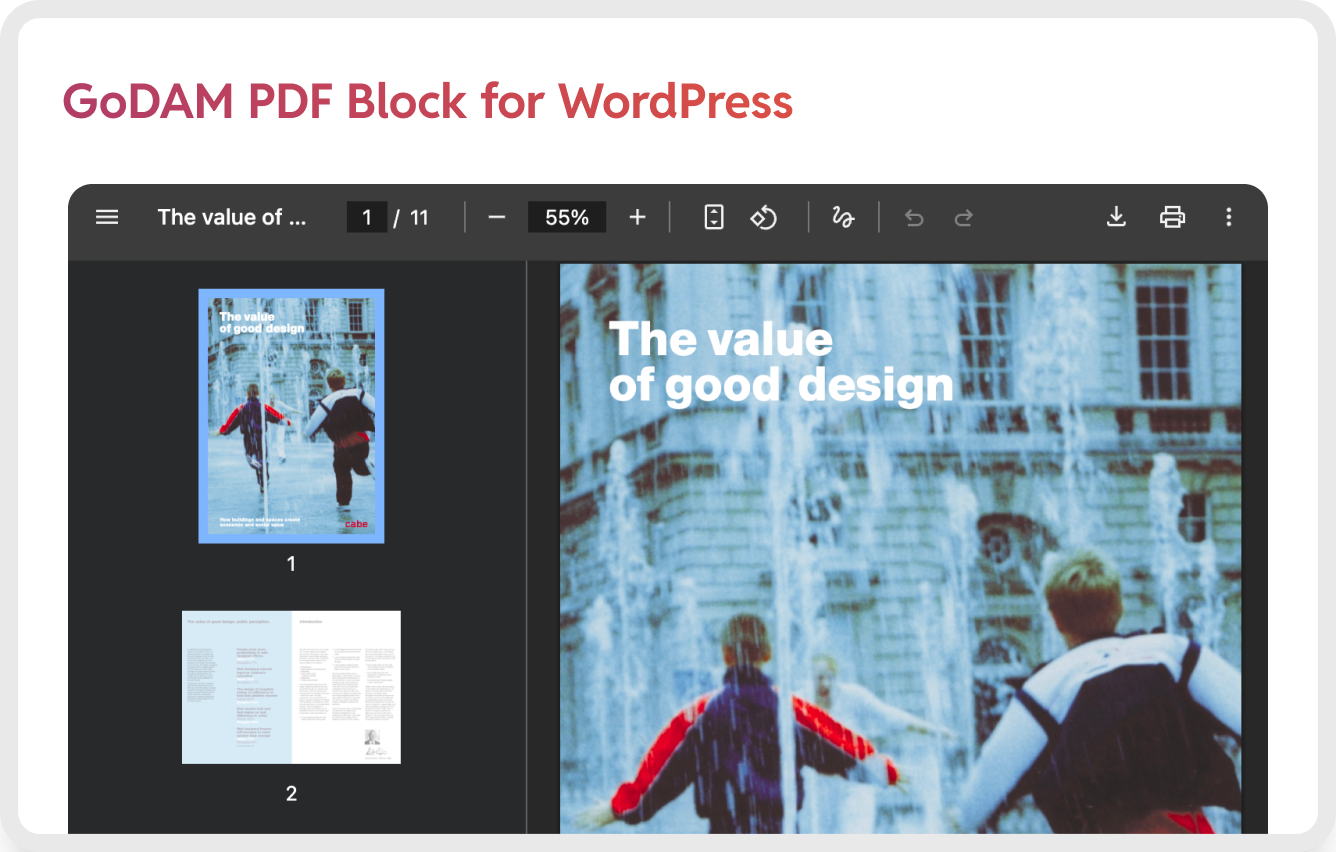1336x852 pixels.
Task: Rotate the document counterclockwise
Action: (x=764, y=217)
